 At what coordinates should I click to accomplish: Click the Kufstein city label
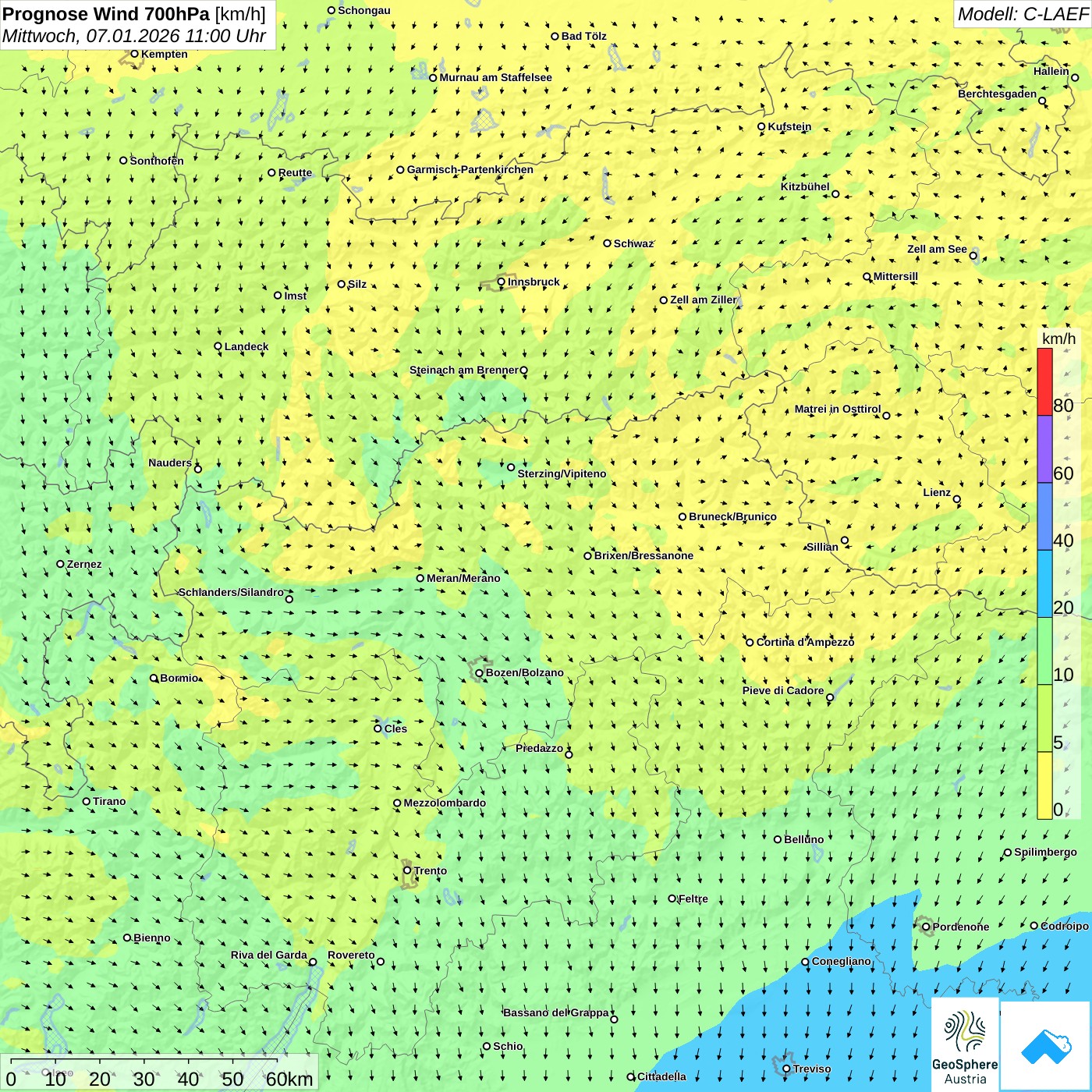pos(789,126)
